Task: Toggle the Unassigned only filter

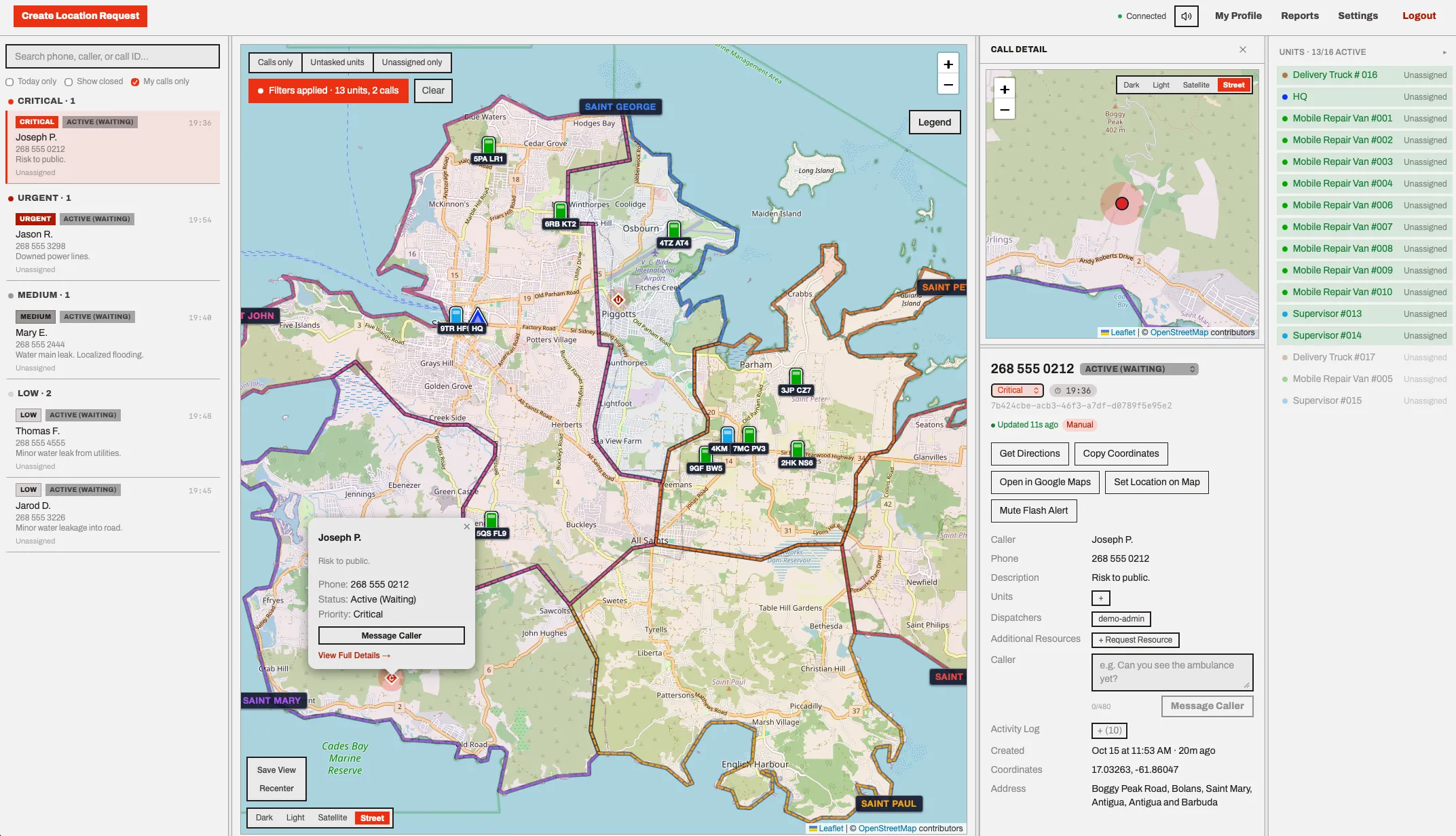Action: [412, 62]
